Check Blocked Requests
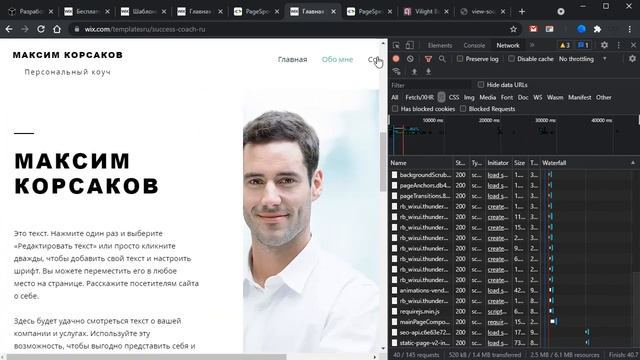 pyautogui.click(x=463, y=109)
